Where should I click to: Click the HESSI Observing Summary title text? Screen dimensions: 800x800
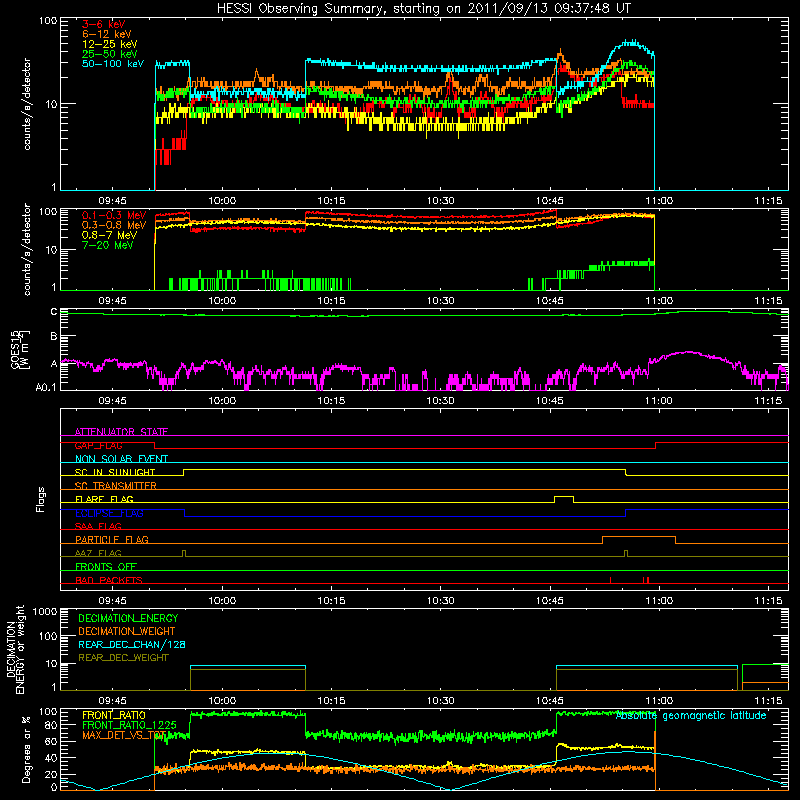click(423, 8)
